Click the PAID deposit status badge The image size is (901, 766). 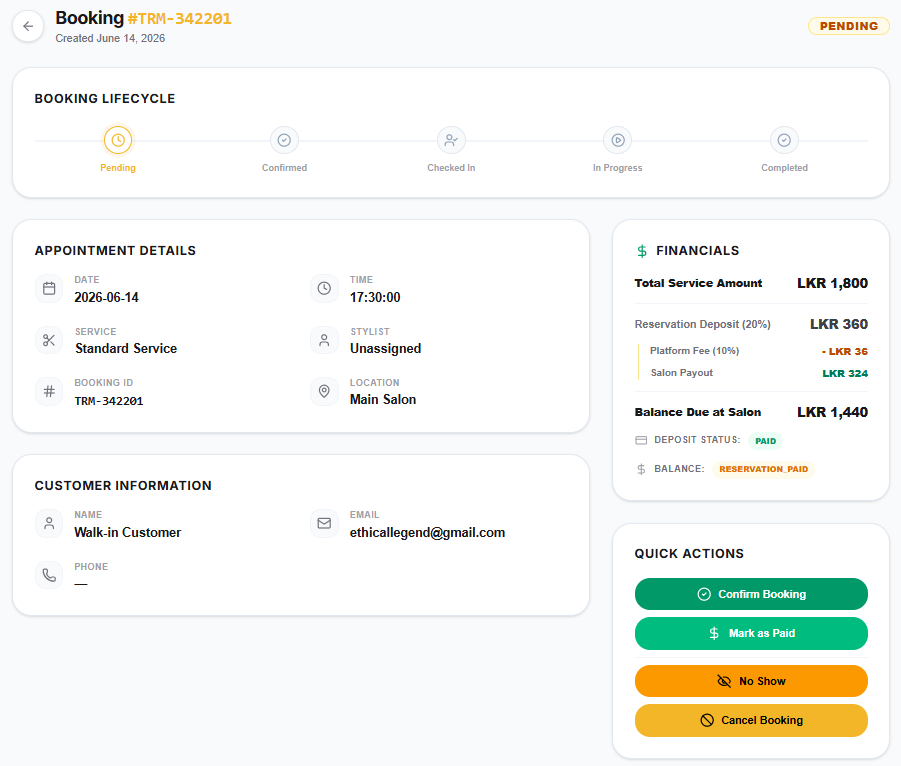click(x=765, y=441)
